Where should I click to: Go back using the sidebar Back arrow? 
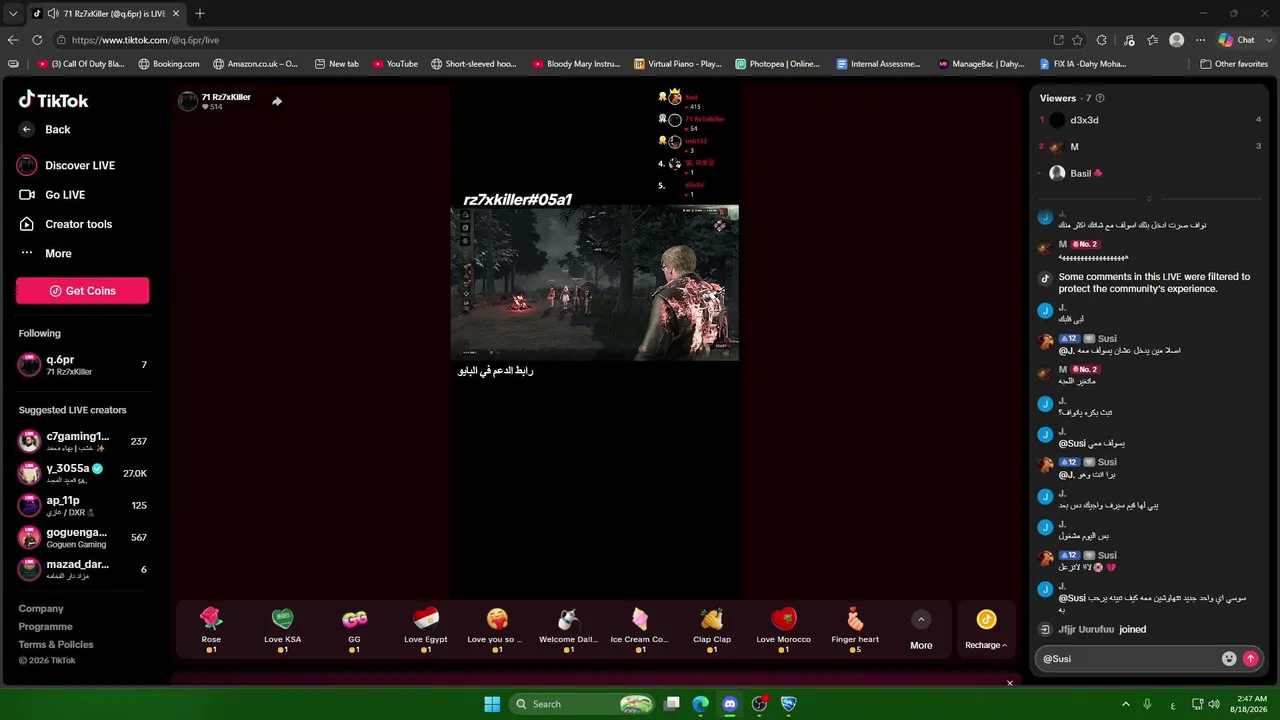pyautogui.click(x=27, y=129)
